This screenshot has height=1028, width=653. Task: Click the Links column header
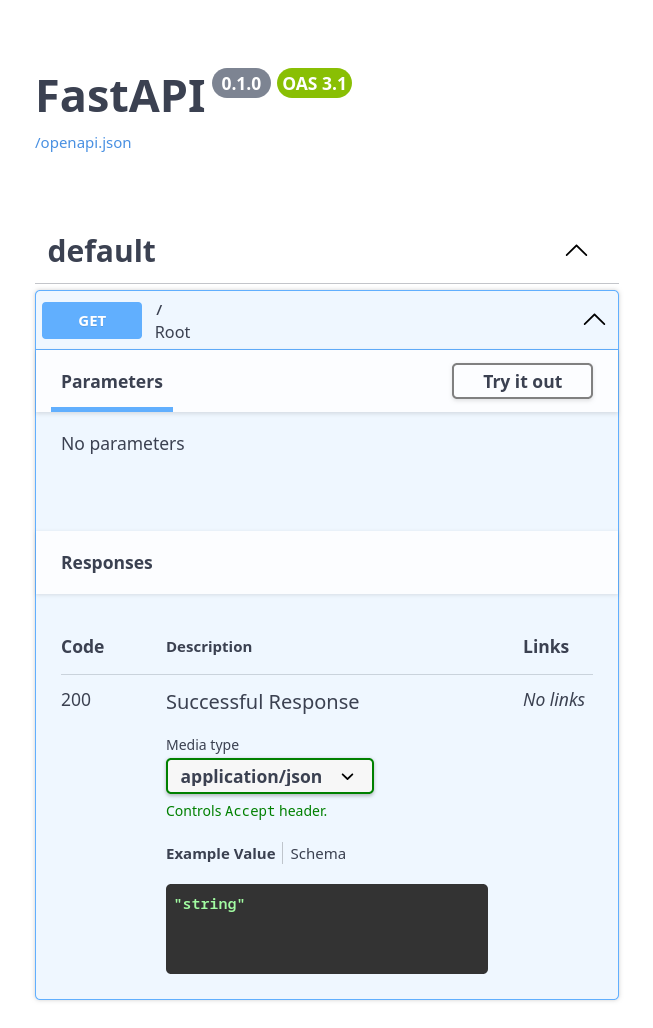click(x=545, y=646)
